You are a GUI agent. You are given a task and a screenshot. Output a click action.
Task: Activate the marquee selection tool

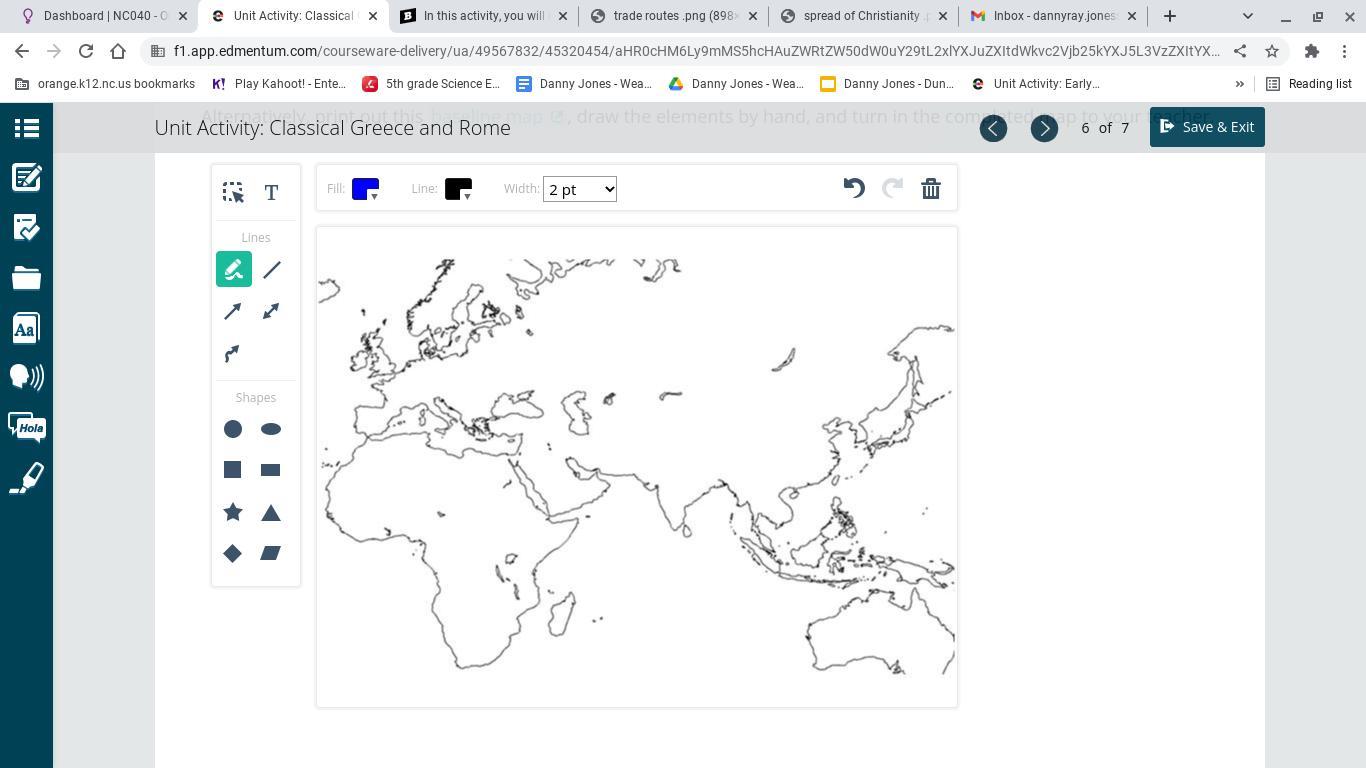(x=232, y=192)
